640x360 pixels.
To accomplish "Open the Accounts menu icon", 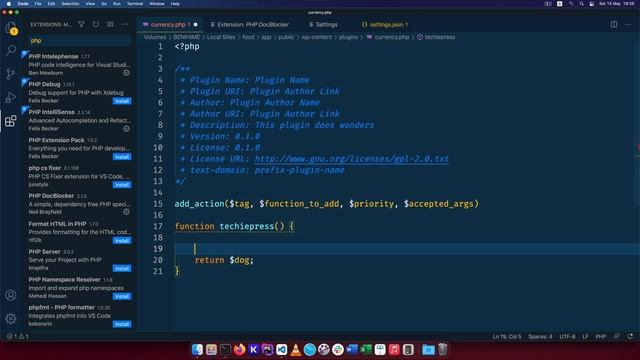I will click(x=11, y=295).
